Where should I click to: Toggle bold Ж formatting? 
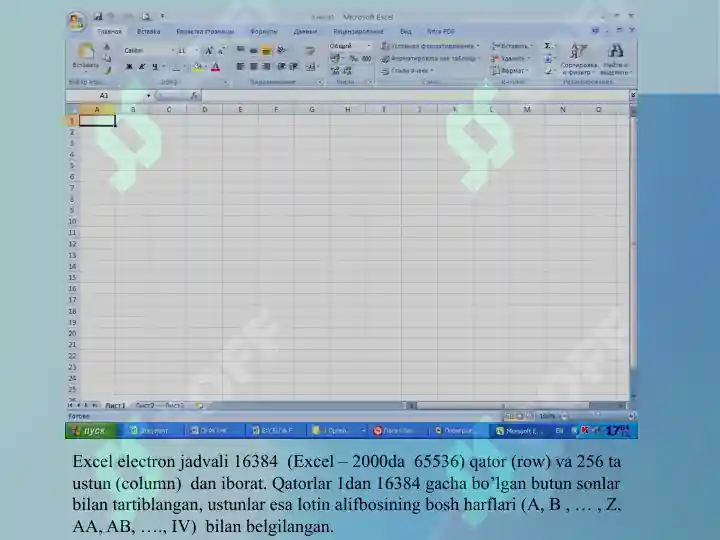(129, 67)
